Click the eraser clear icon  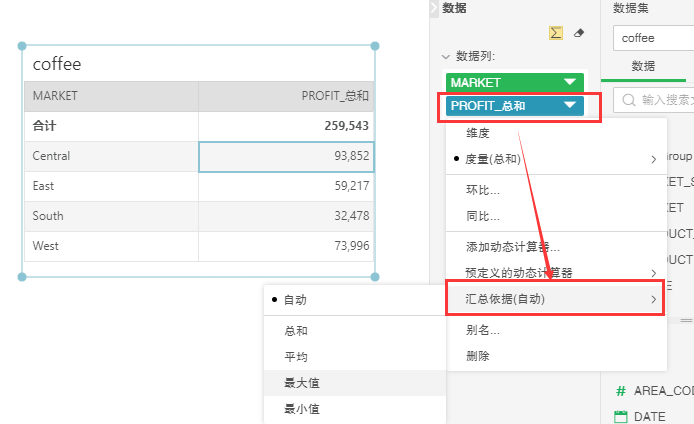tap(579, 32)
